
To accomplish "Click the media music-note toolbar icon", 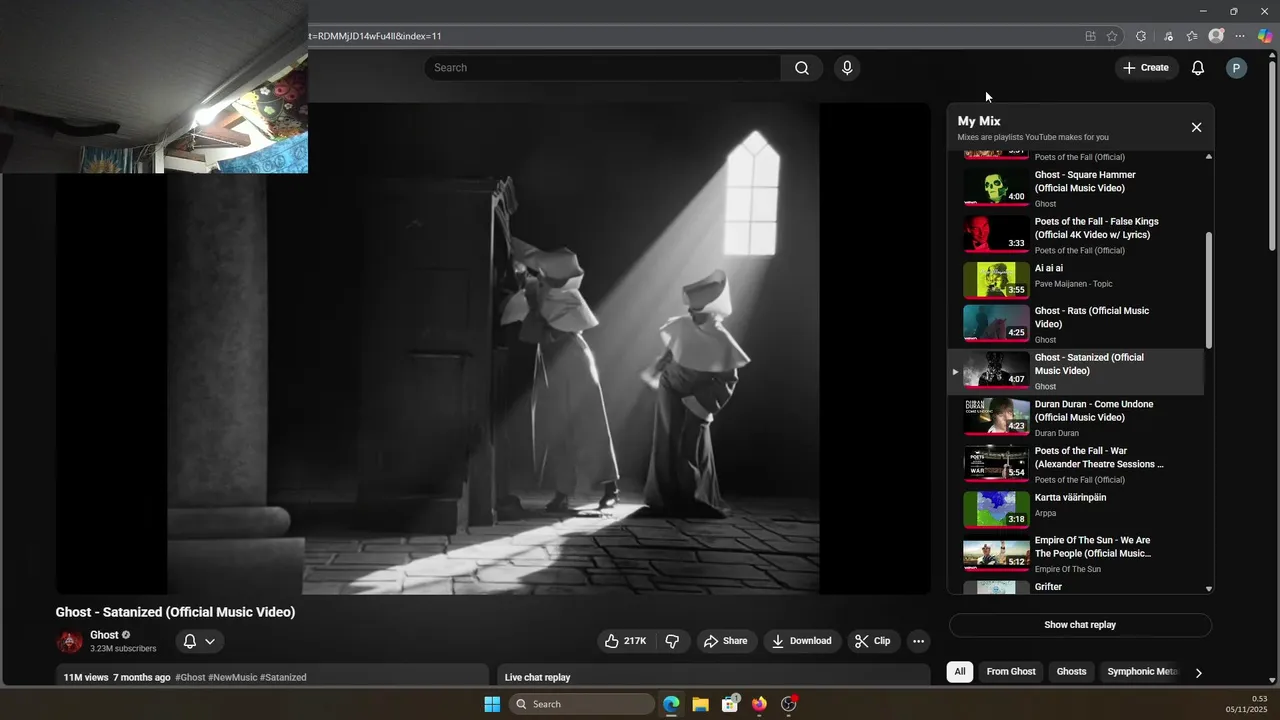I will pyautogui.click(x=1168, y=36).
